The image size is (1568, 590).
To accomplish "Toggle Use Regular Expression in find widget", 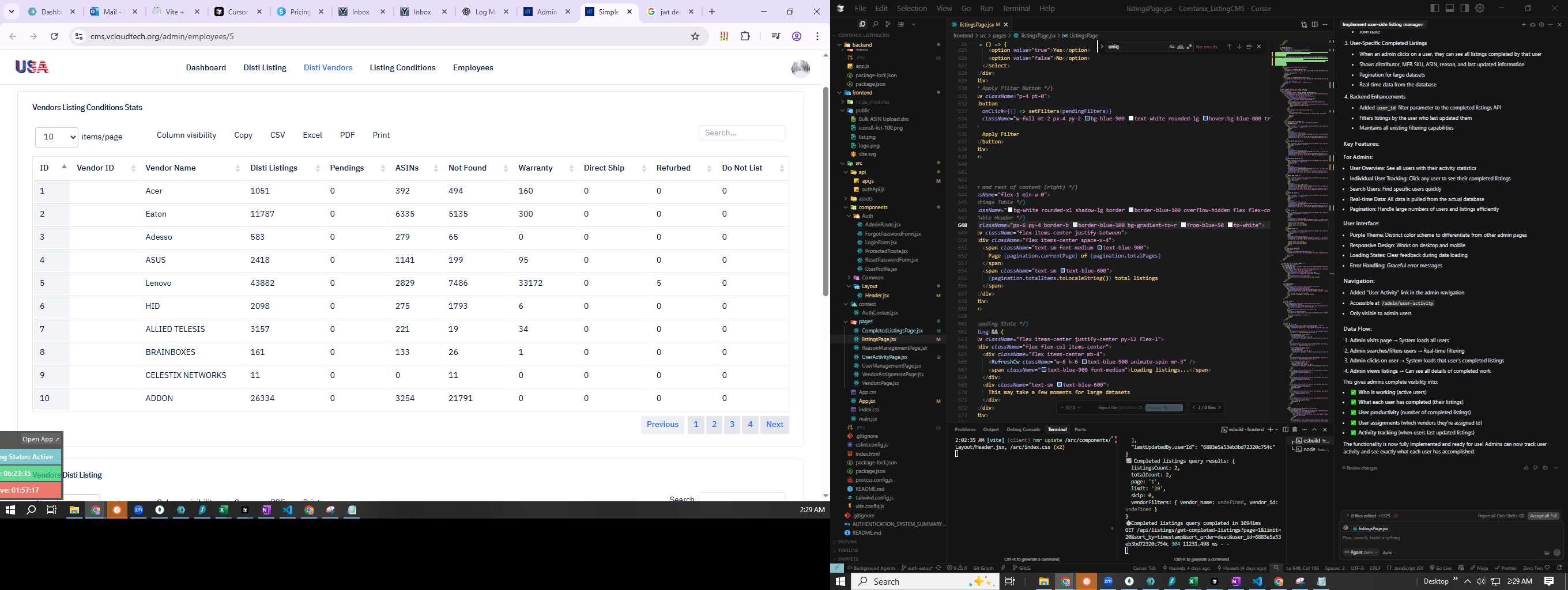I will coord(1189,46).
